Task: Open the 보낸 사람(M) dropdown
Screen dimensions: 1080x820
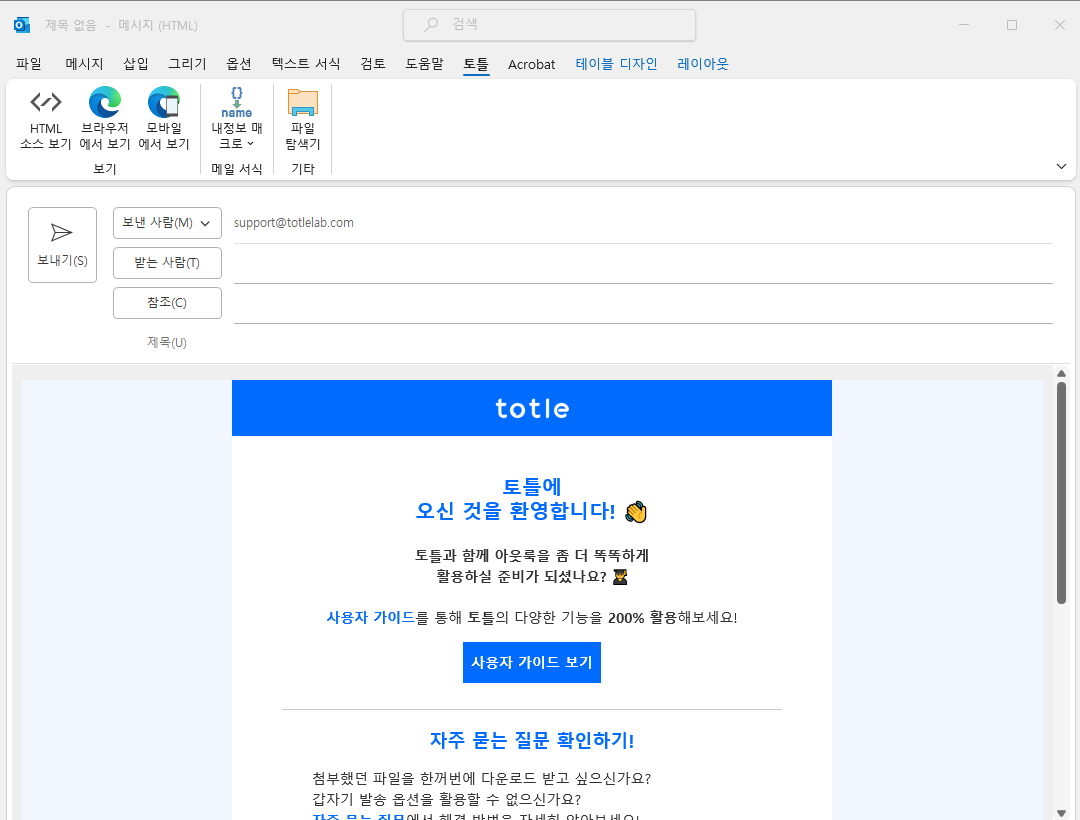Action: point(167,222)
